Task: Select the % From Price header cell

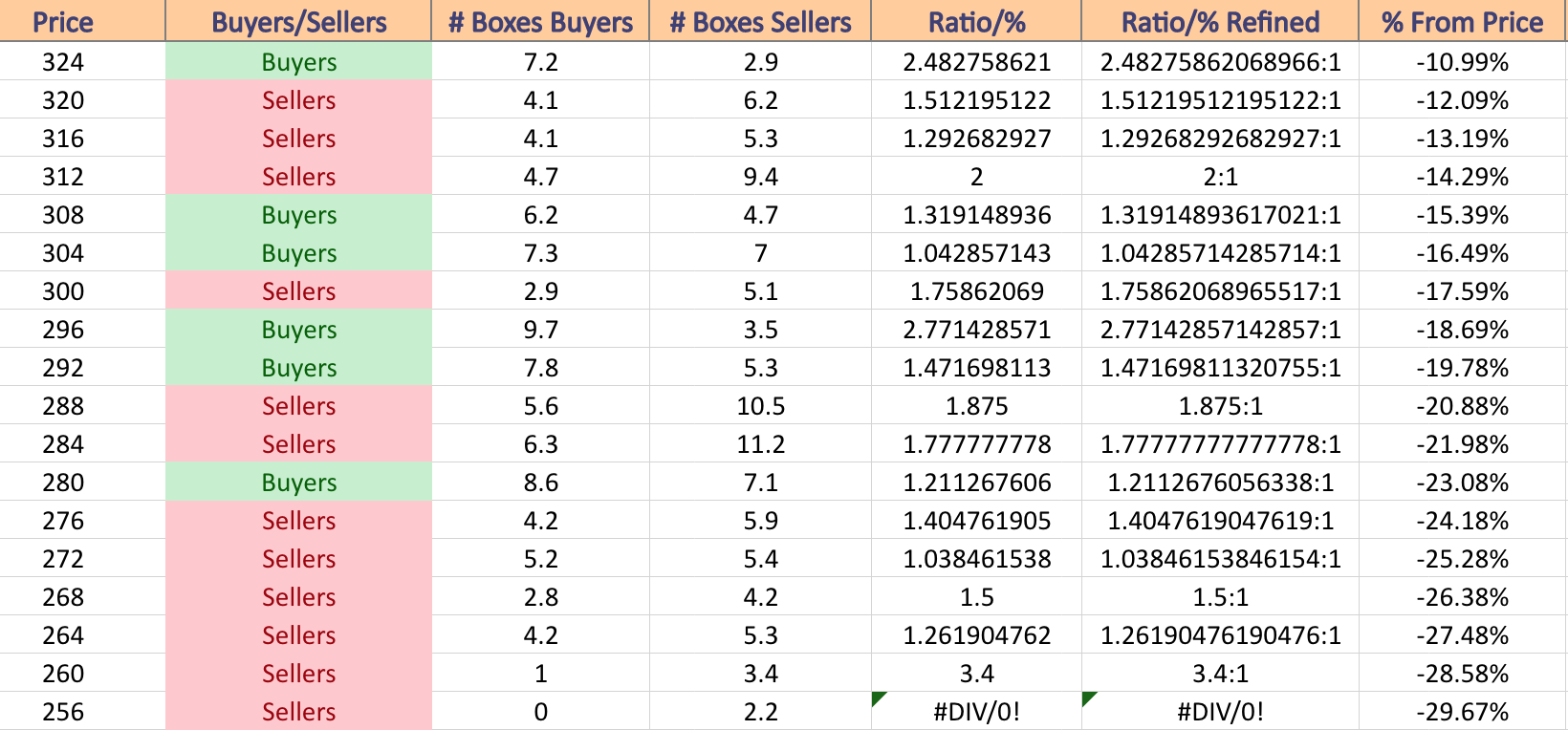Action: point(1462,21)
